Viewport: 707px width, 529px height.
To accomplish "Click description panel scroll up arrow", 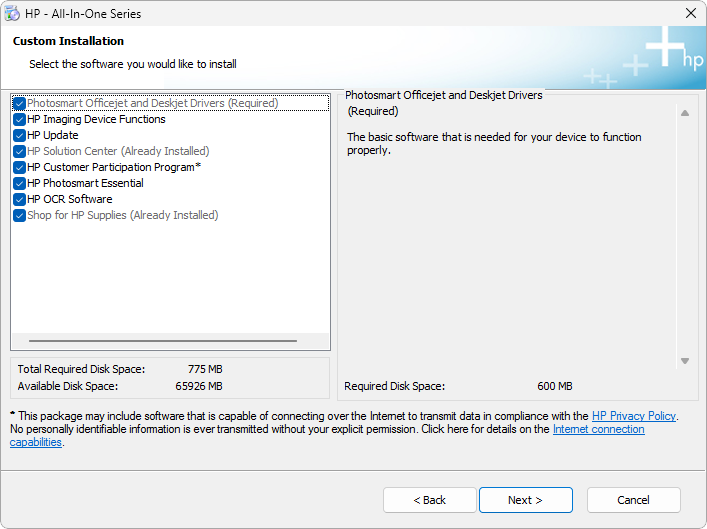I will click(x=685, y=113).
